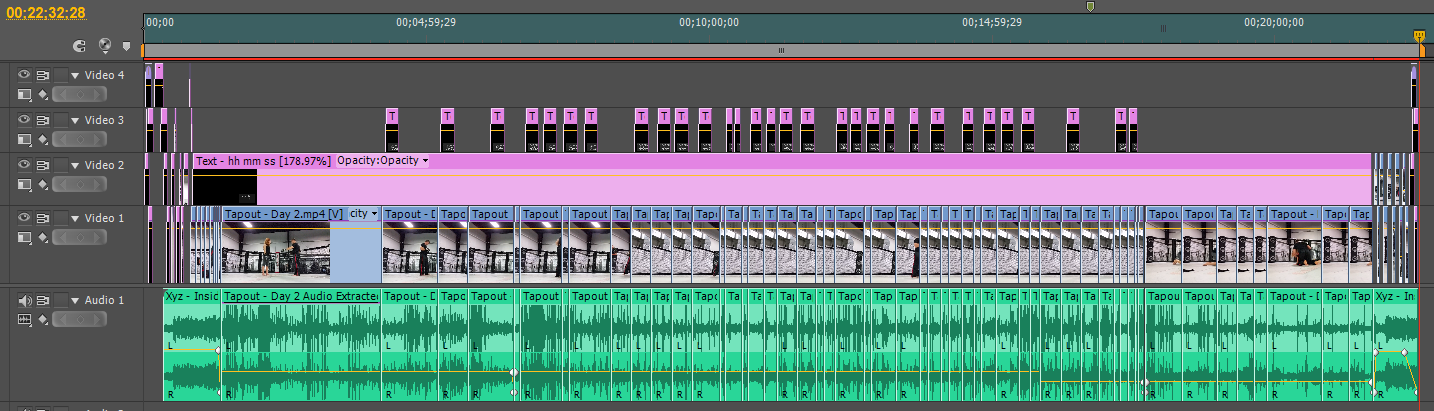The width and height of the screenshot is (1434, 411).
Task: Click the Set unnumbered marker icon
Action: [126, 46]
